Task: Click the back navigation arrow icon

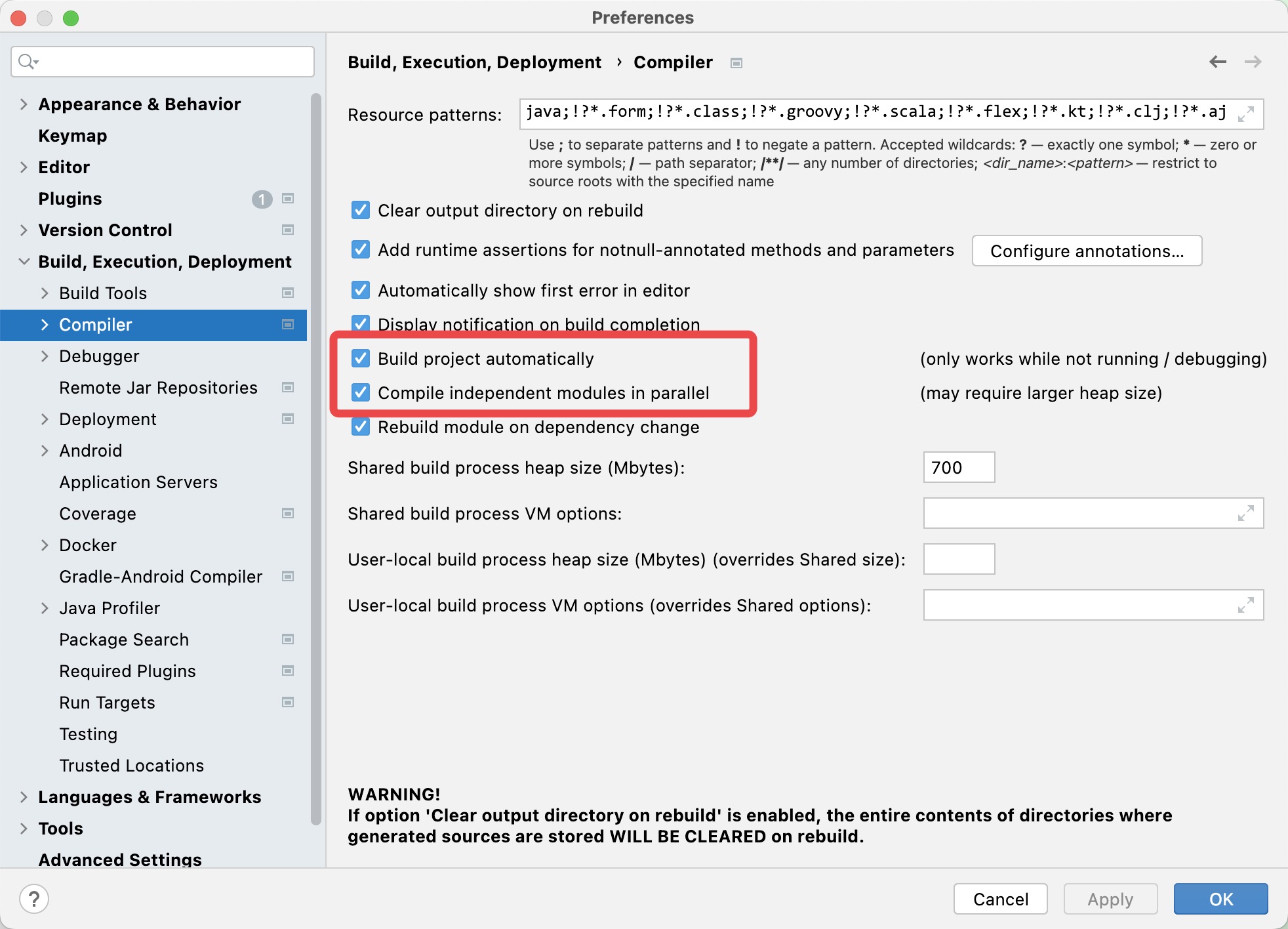Action: click(x=1217, y=62)
